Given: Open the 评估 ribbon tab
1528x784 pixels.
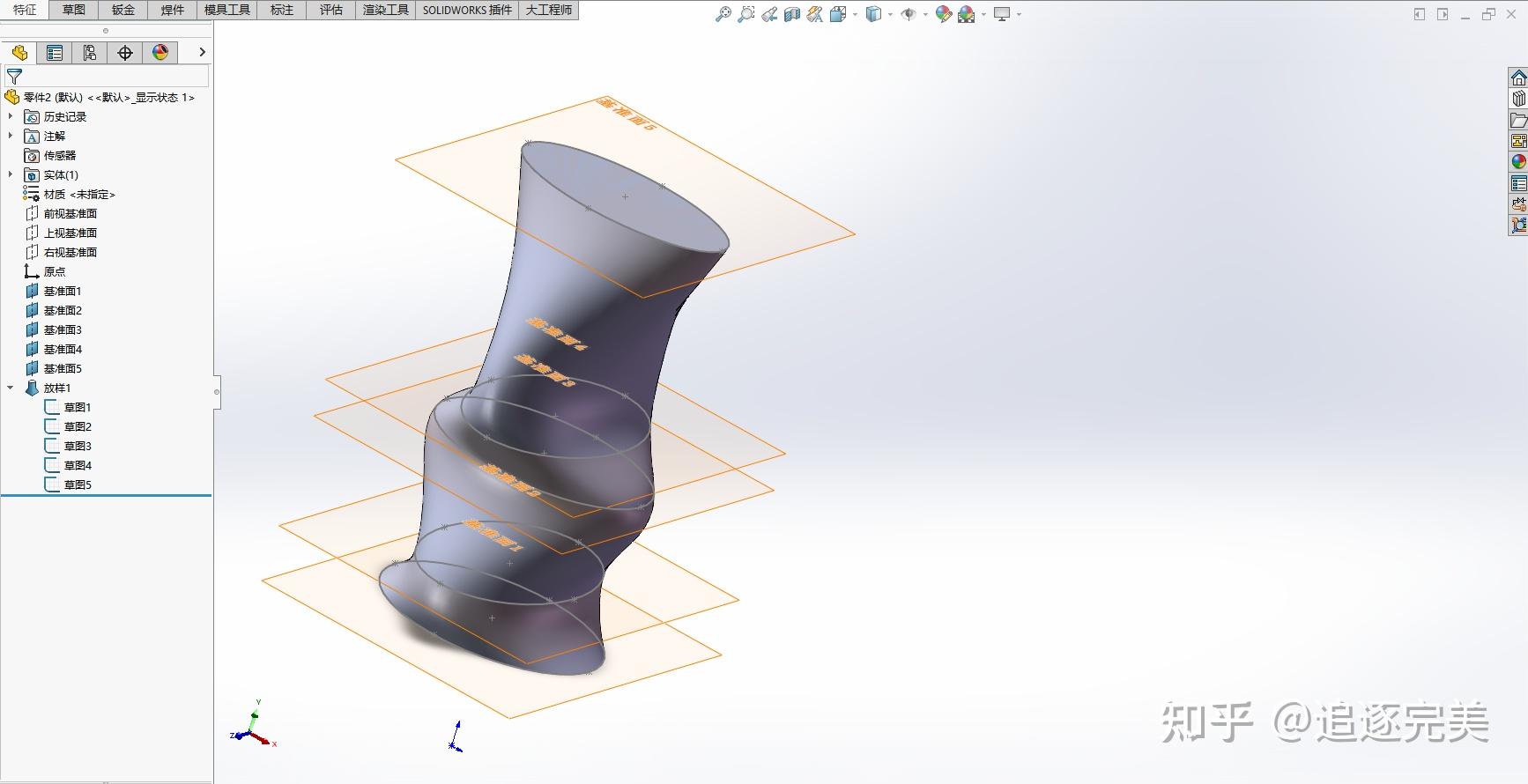Looking at the screenshot, I should [331, 10].
